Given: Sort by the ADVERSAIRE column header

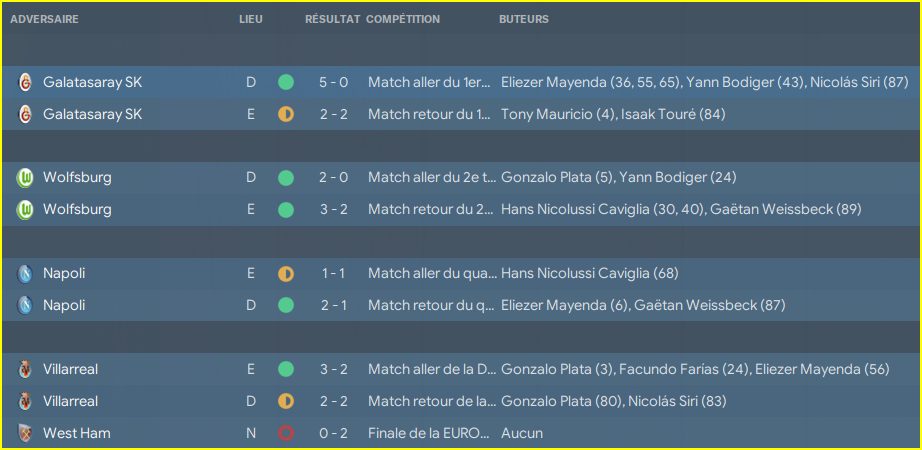Looking at the screenshot, I should [x=45, y=19].
